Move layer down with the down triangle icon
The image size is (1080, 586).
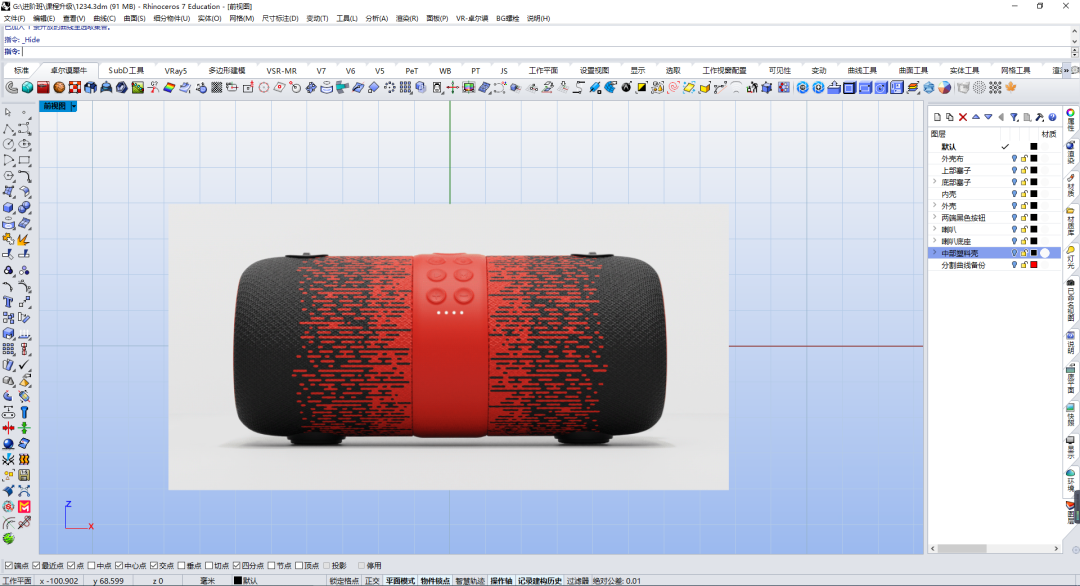pos(988,117)
